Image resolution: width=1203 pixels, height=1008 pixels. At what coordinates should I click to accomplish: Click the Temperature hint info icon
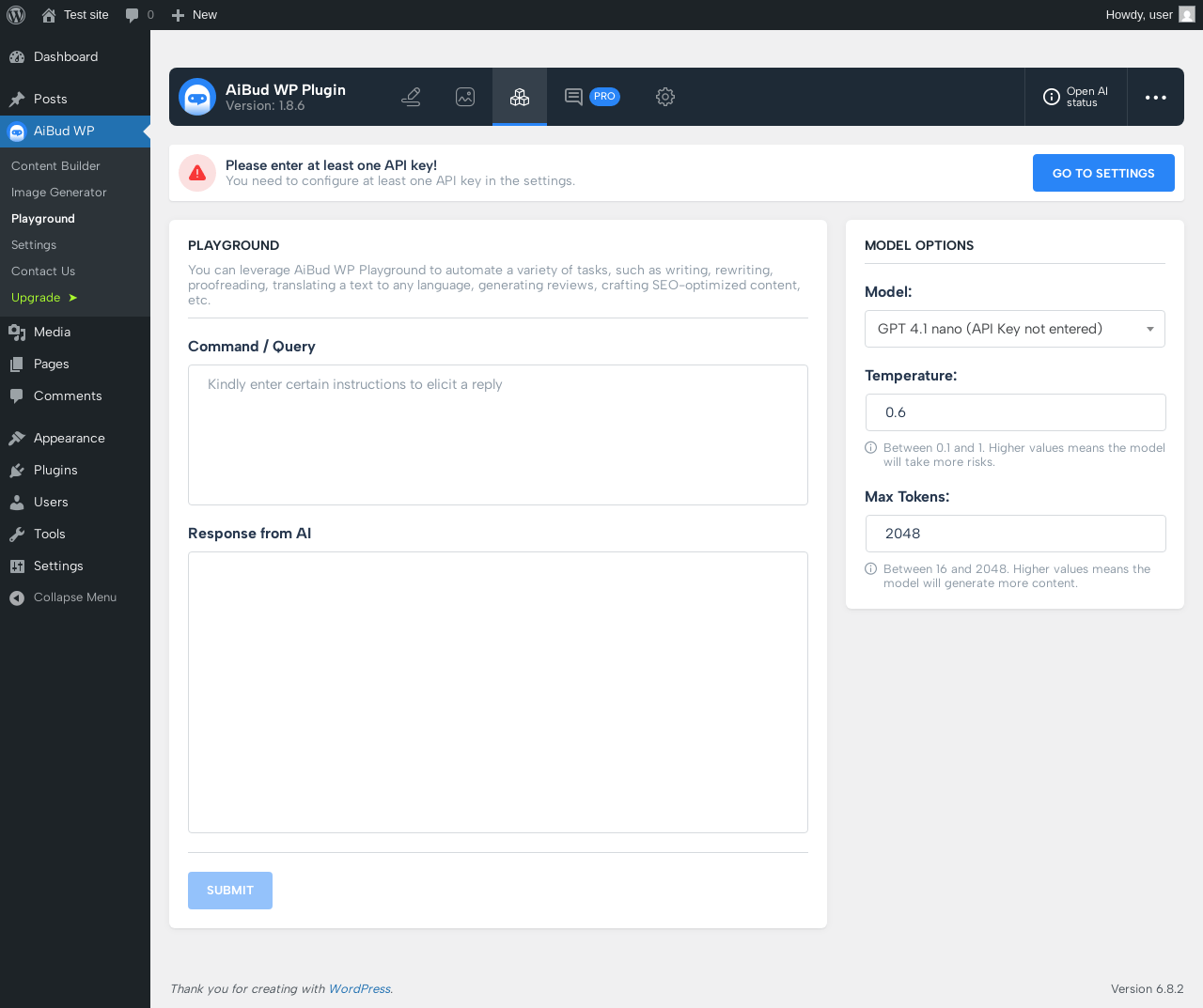(x=871, y=448)
